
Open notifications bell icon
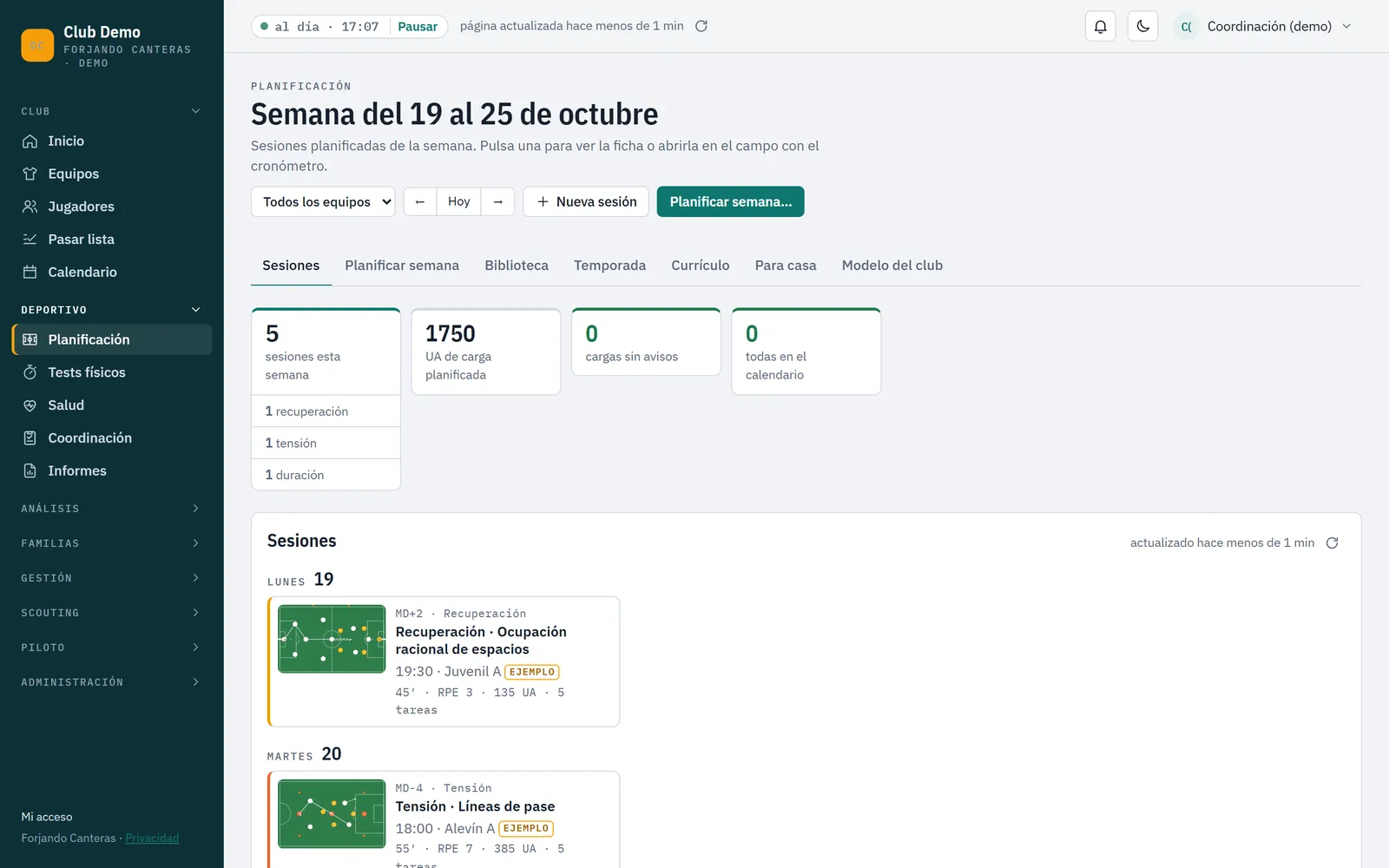coord(1100,26)
